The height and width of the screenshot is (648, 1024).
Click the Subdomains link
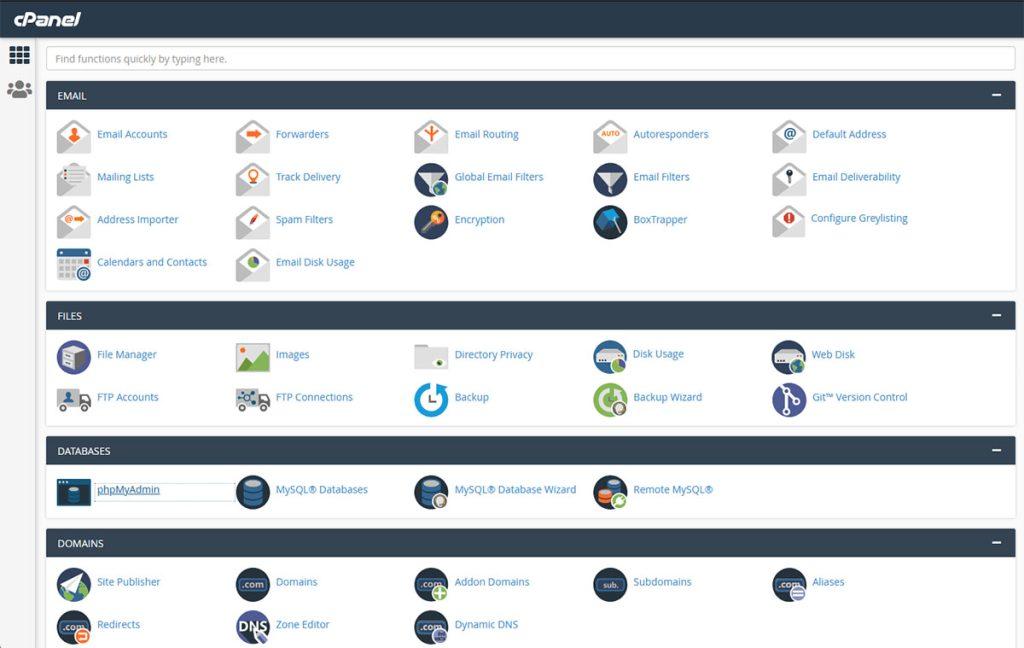tap(662, 581)
